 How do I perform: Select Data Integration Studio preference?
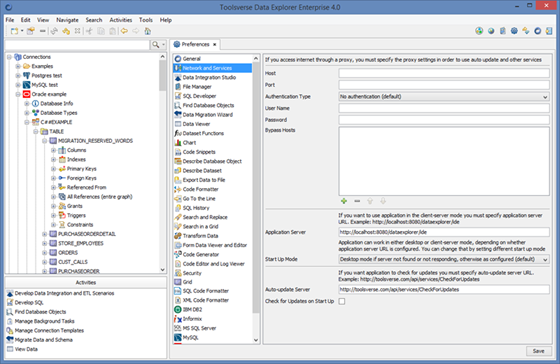coord(209,78)
